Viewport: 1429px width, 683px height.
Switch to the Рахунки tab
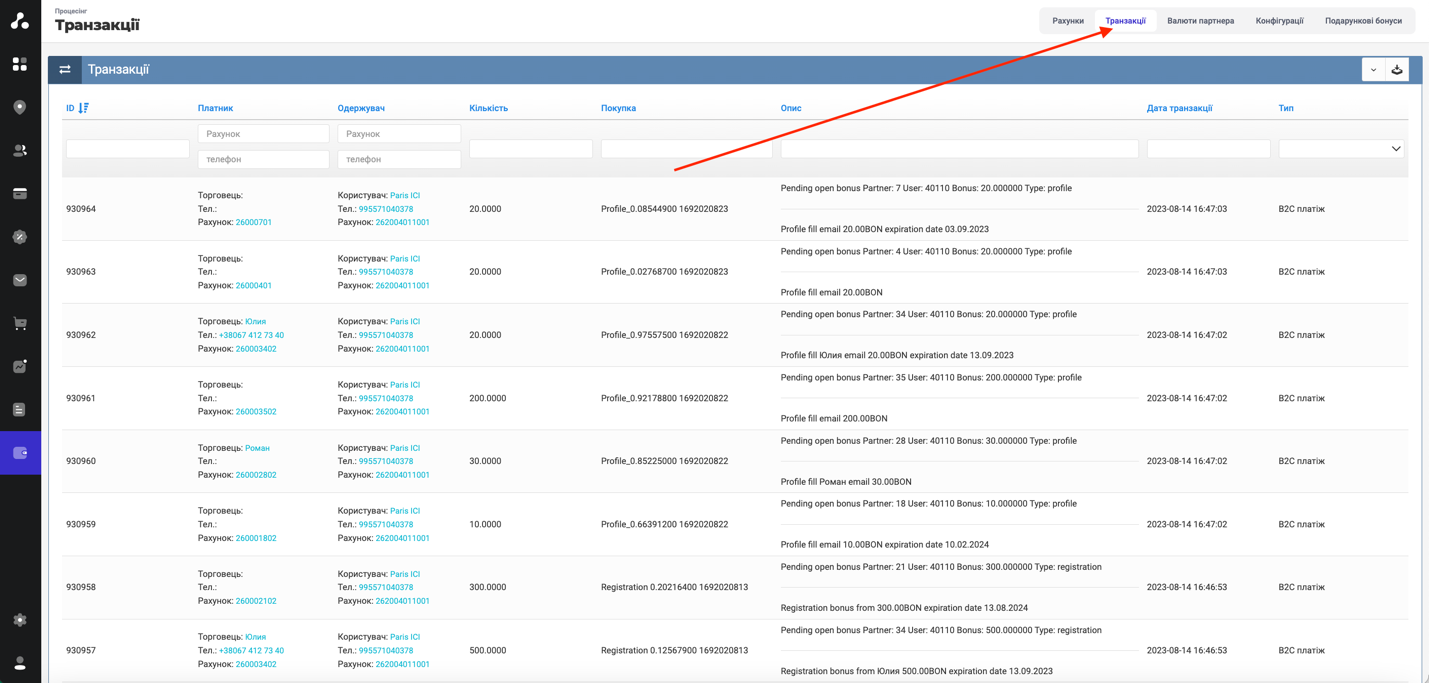1068,21
